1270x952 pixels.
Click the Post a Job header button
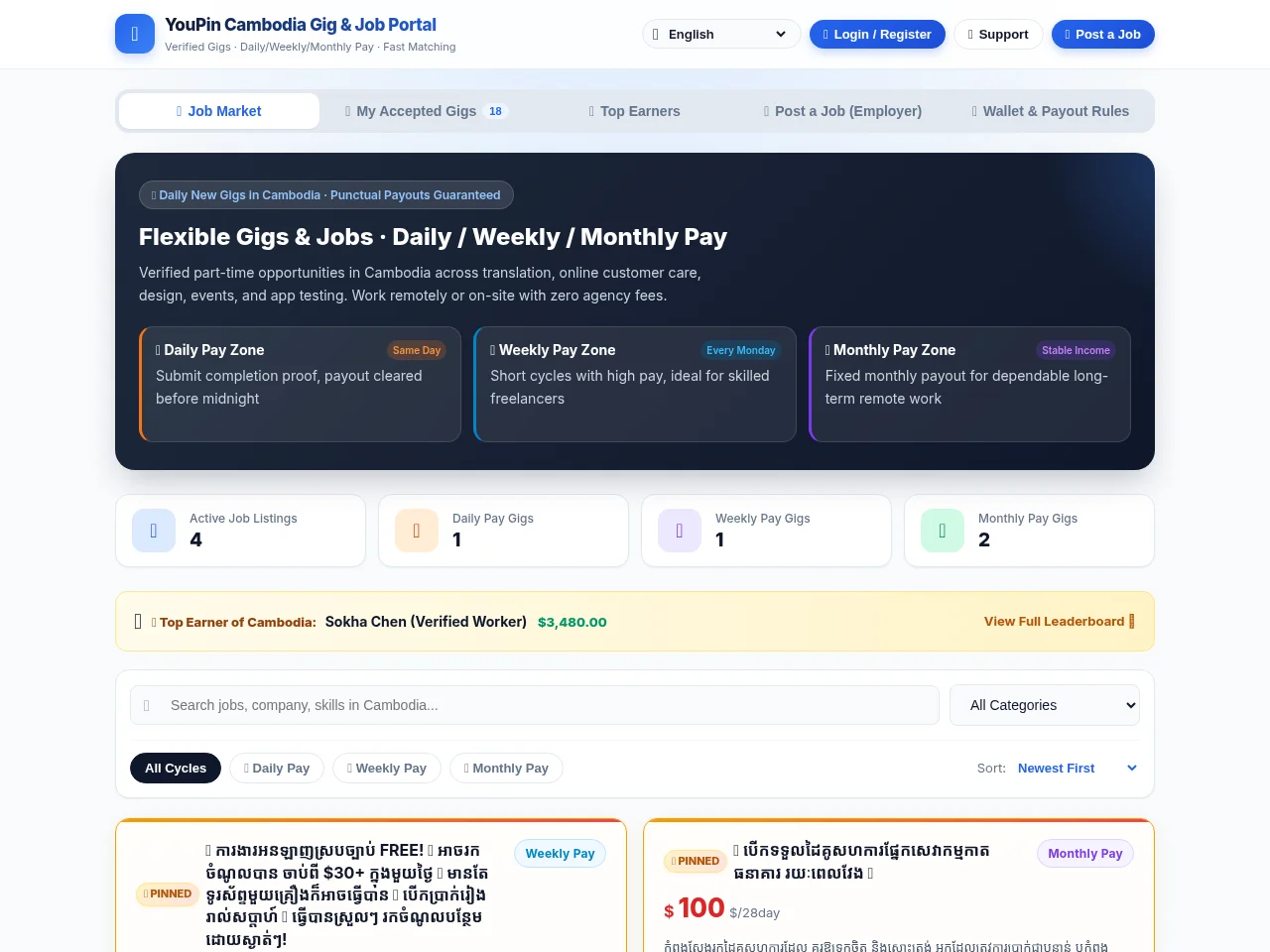(1102, 34)
